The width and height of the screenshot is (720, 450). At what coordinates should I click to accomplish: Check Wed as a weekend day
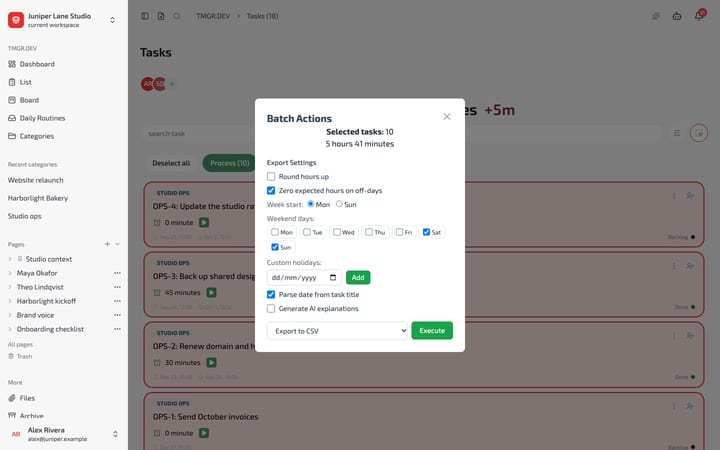(337, 232)
